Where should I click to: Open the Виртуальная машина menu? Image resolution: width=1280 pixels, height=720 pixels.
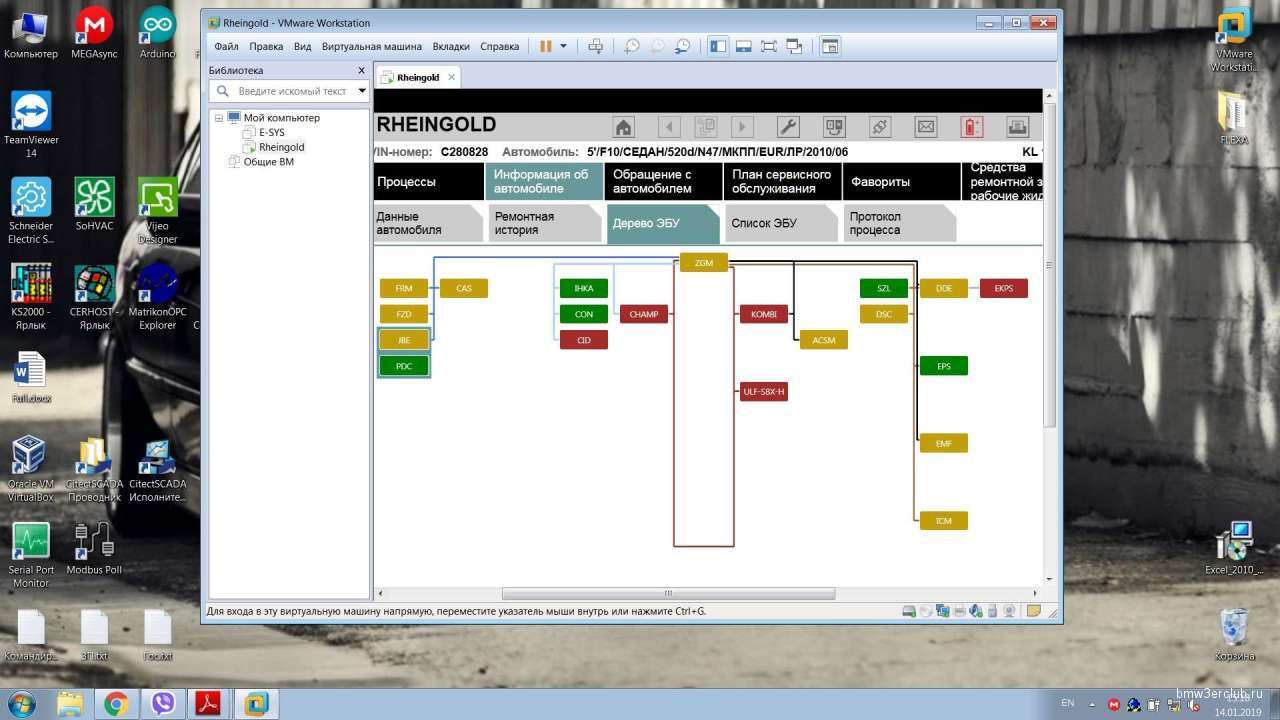click(374, 46)
